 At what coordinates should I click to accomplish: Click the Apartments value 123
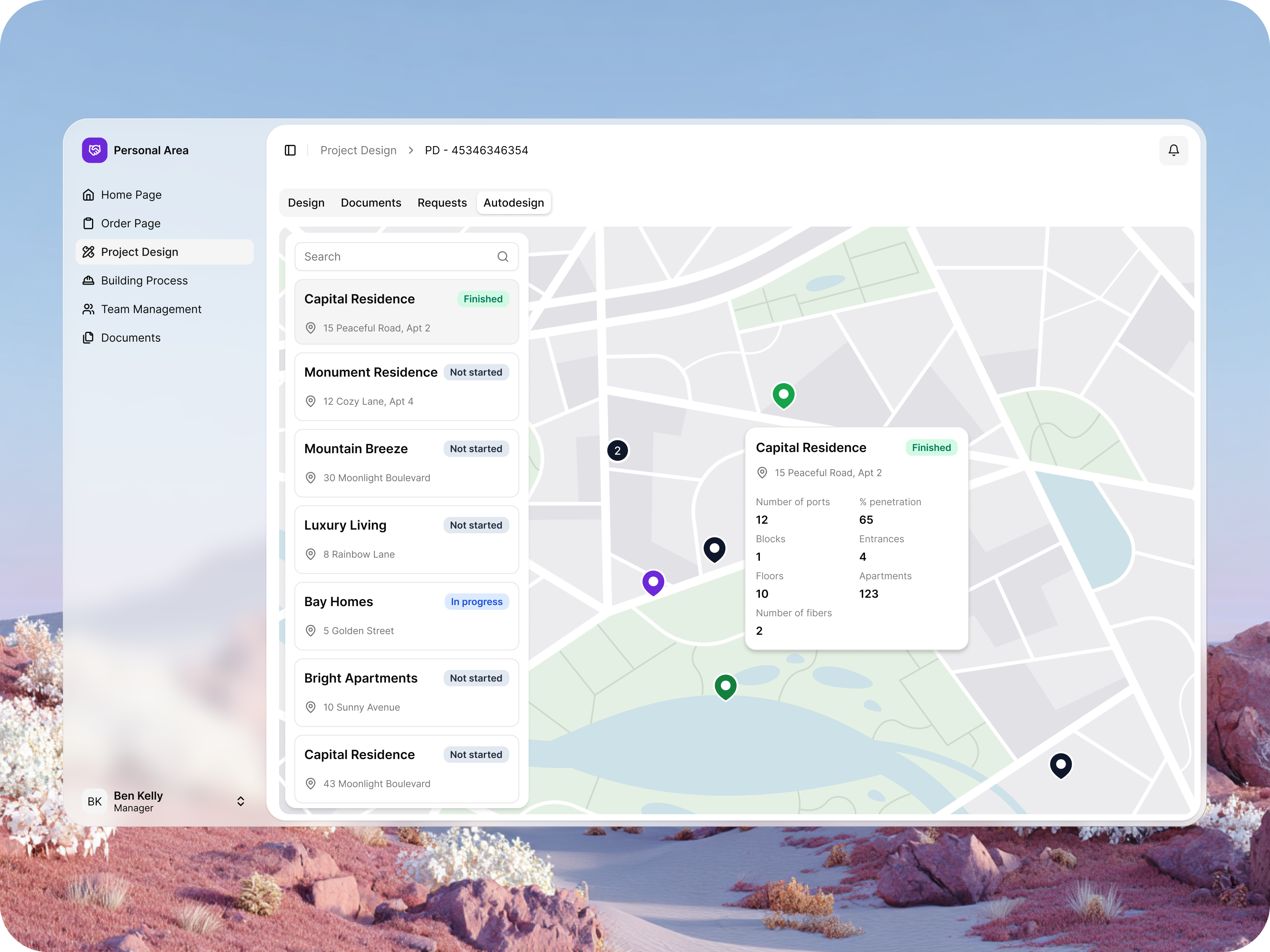pyautogui.click(x=869, y=593)
